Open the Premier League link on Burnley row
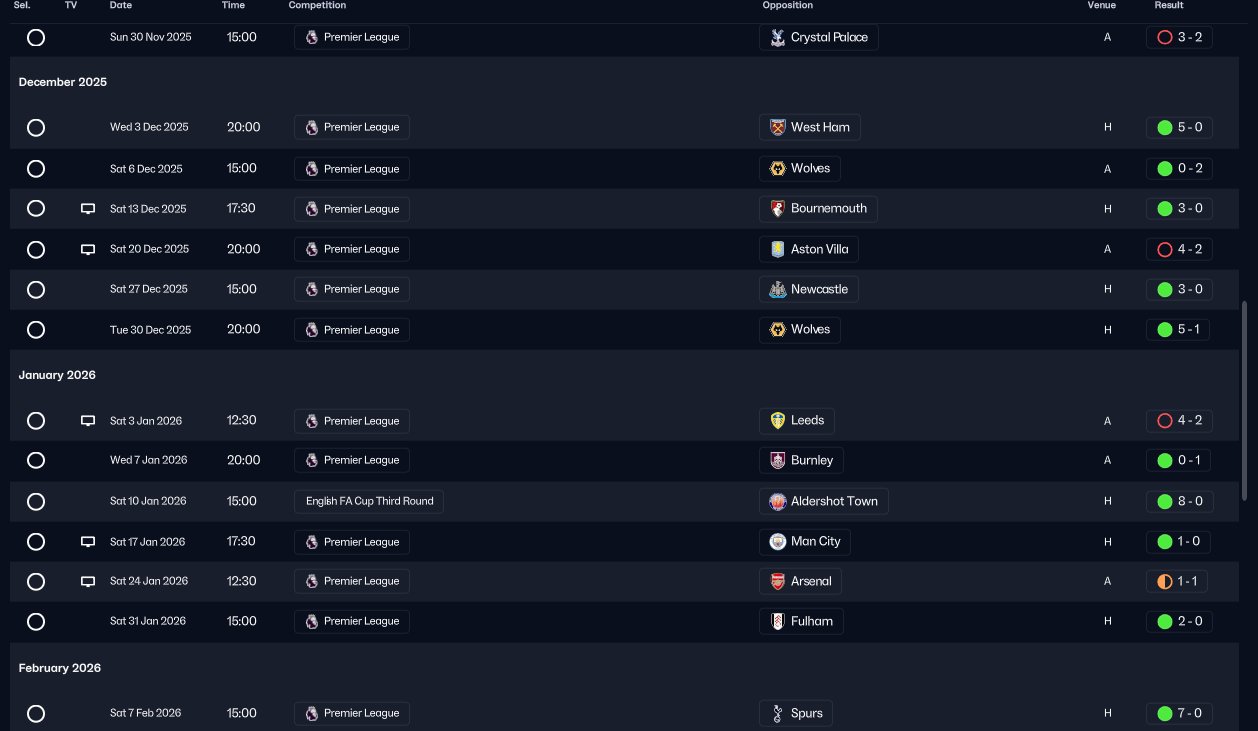The width and height of the screenshot is (1258, 731). click(352, 460)
